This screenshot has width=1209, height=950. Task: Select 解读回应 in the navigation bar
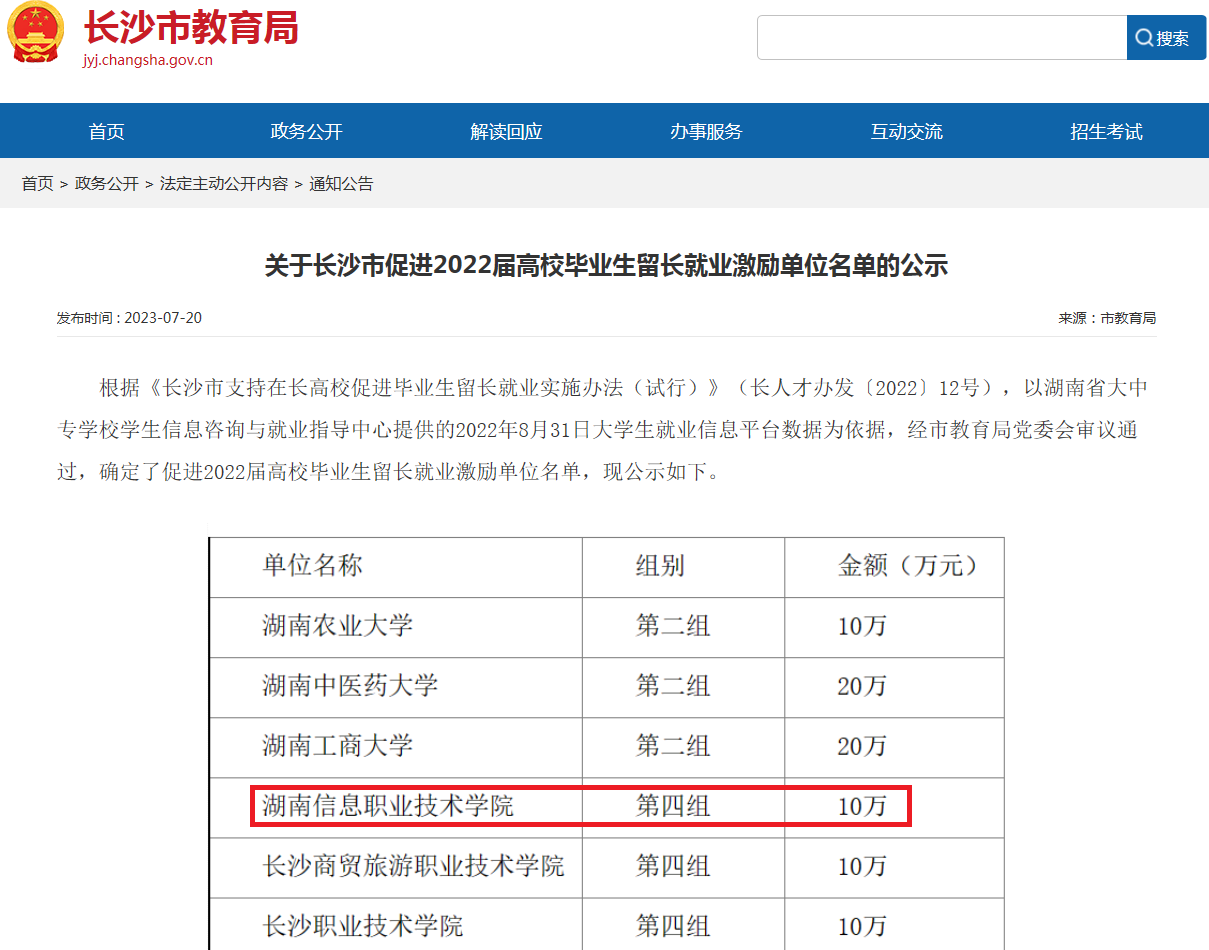pos(506,131)
